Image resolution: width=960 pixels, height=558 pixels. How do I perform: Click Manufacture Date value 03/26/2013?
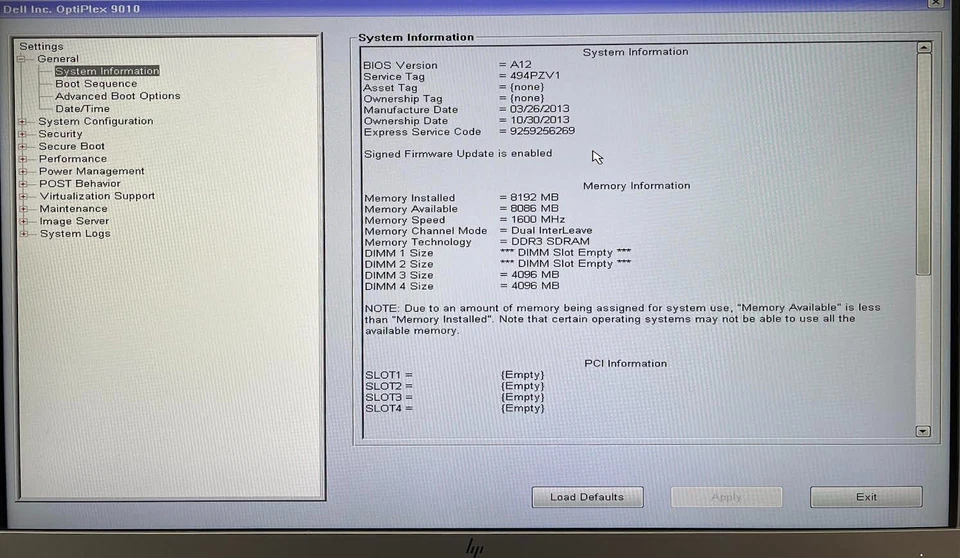[x=539, y=109]
